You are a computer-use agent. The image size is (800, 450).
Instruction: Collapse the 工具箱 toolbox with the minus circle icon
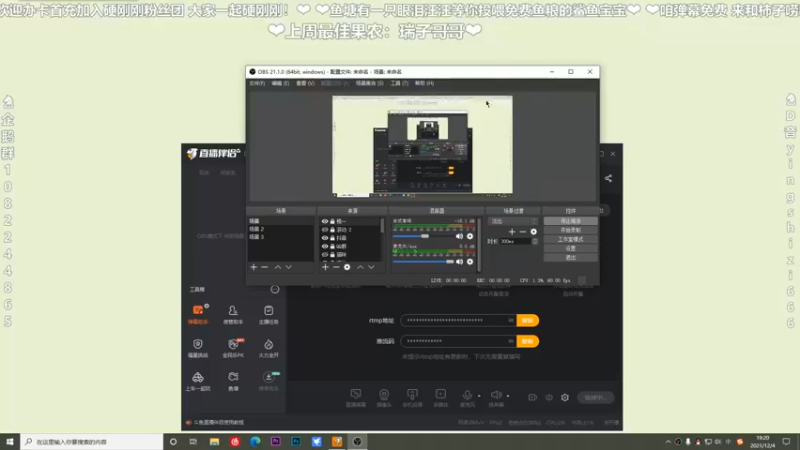[275, 289]
